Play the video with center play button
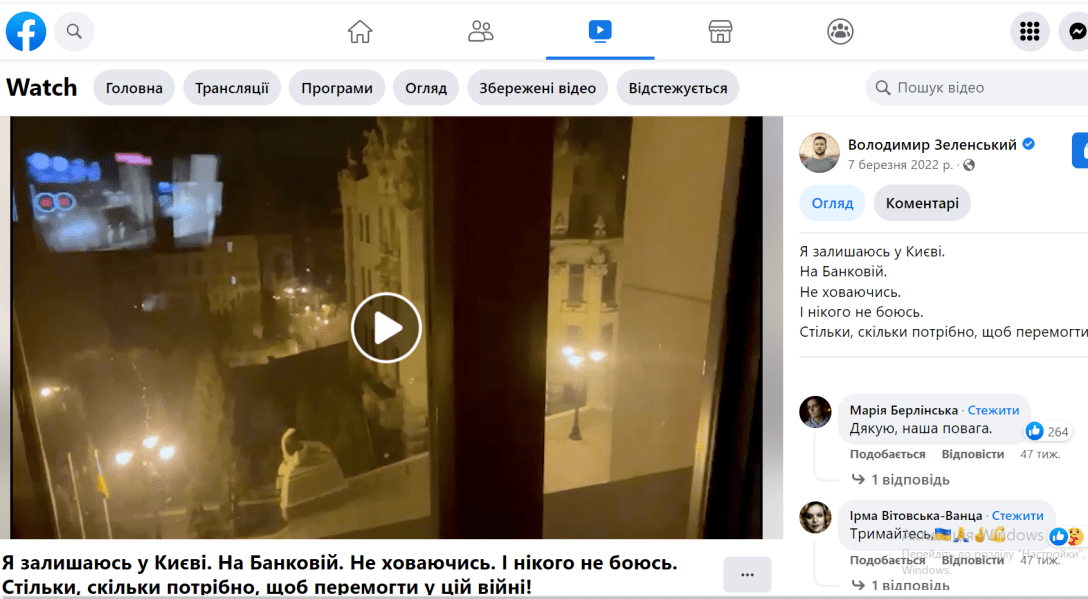The width and height of the screenshot is (1088, 599). (x=386, y=327)
